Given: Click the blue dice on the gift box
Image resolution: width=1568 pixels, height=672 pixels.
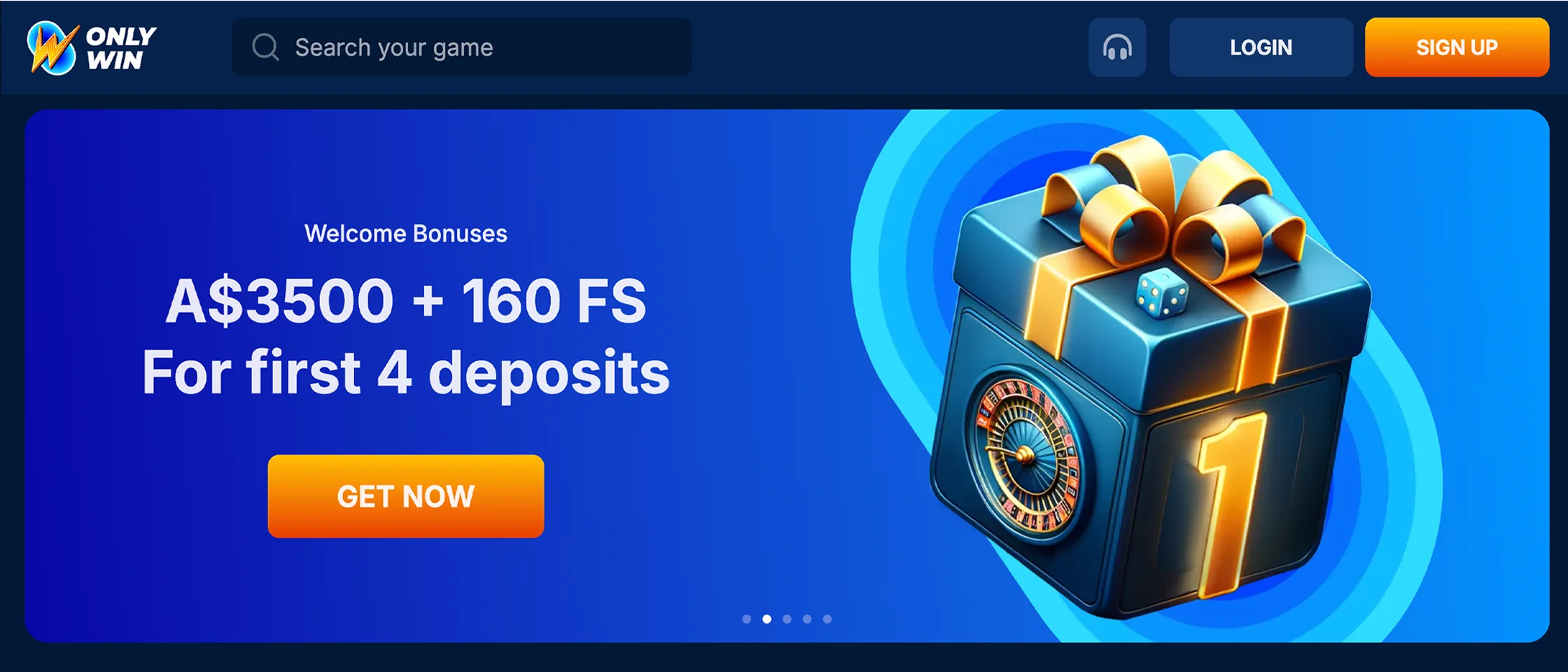Looking at the screenshot, I should [1161, 293].
